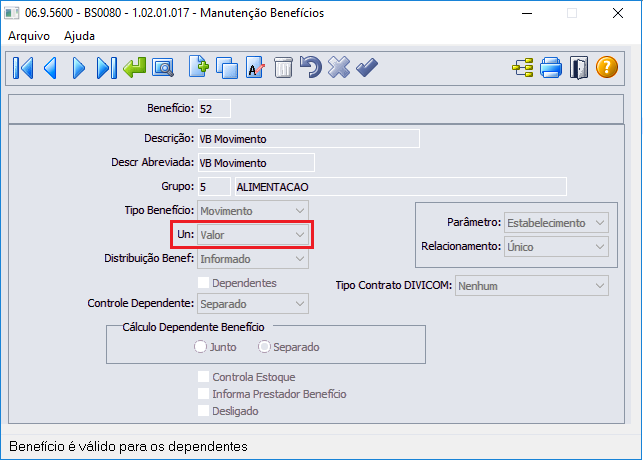Cancel with the X toolbar icon

(339, 68)
